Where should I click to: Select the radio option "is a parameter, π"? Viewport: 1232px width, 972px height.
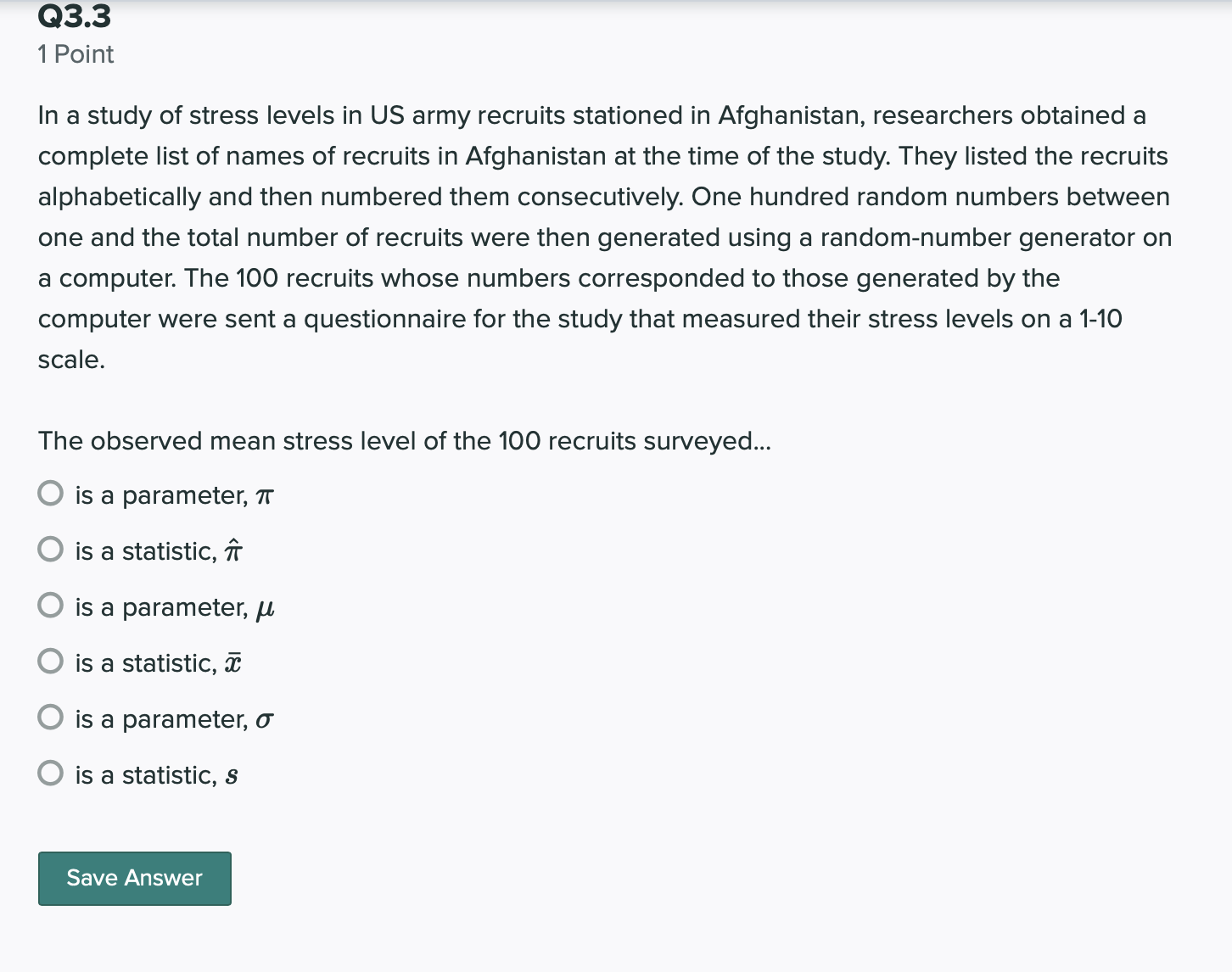(50, 493)
